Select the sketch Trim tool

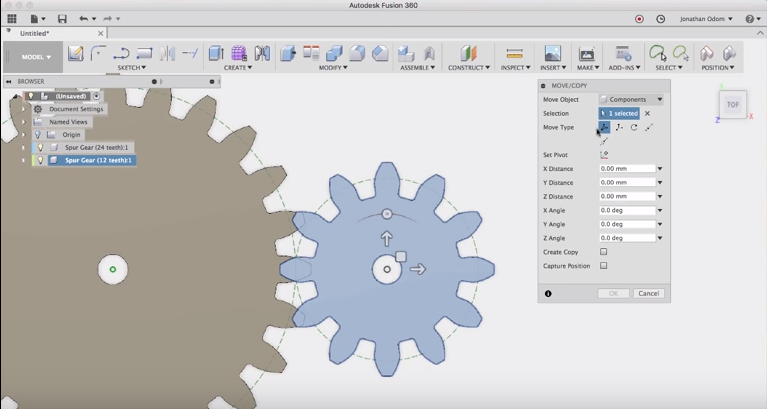point(190,53)
